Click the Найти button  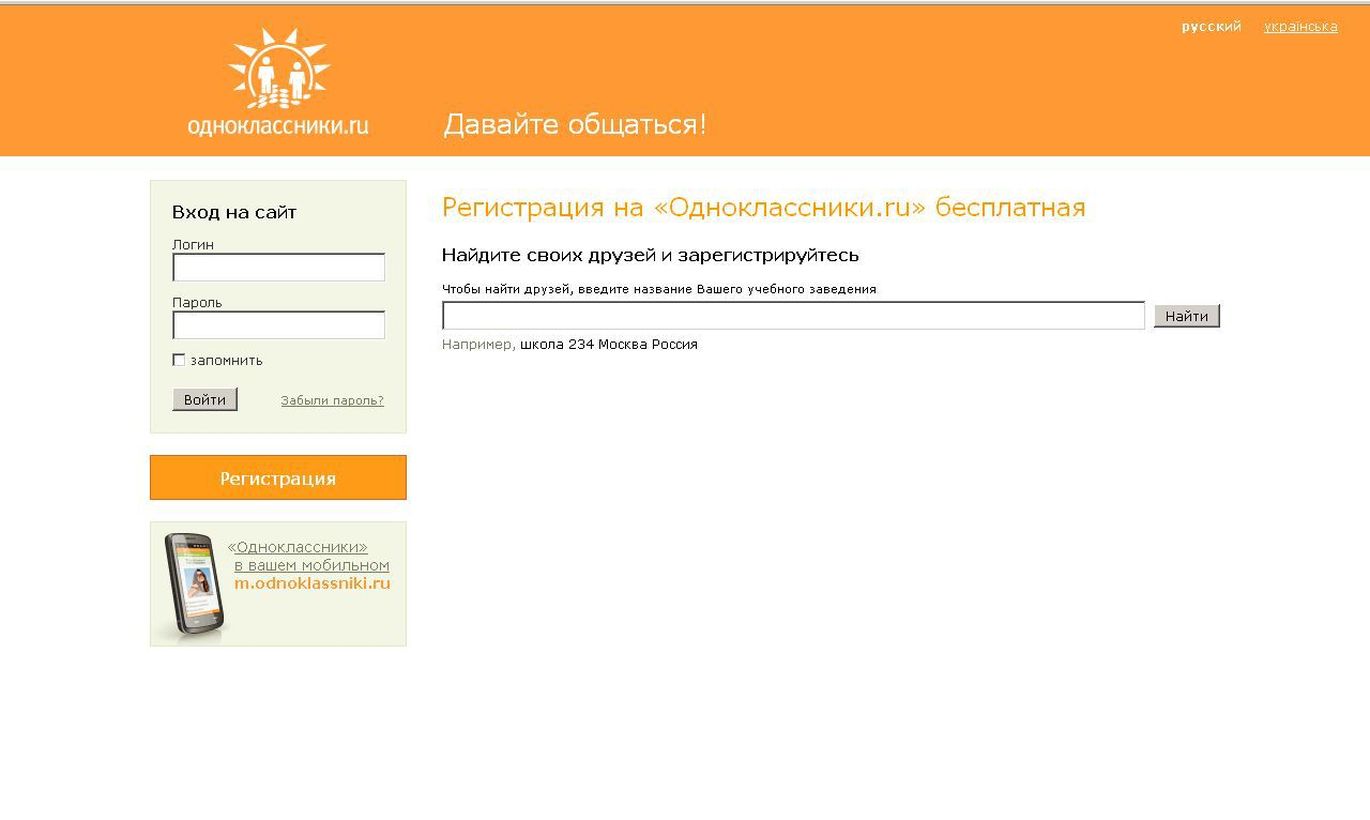coord(1187,316)
